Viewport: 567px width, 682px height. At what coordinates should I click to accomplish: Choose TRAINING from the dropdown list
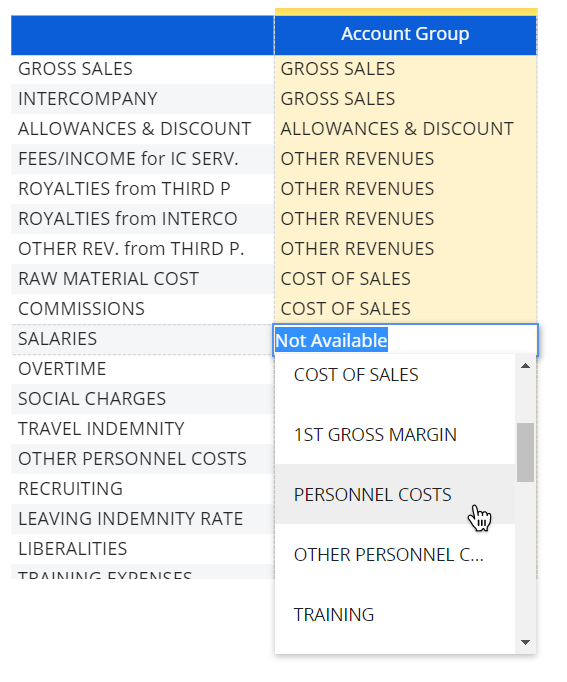point(395,614)
